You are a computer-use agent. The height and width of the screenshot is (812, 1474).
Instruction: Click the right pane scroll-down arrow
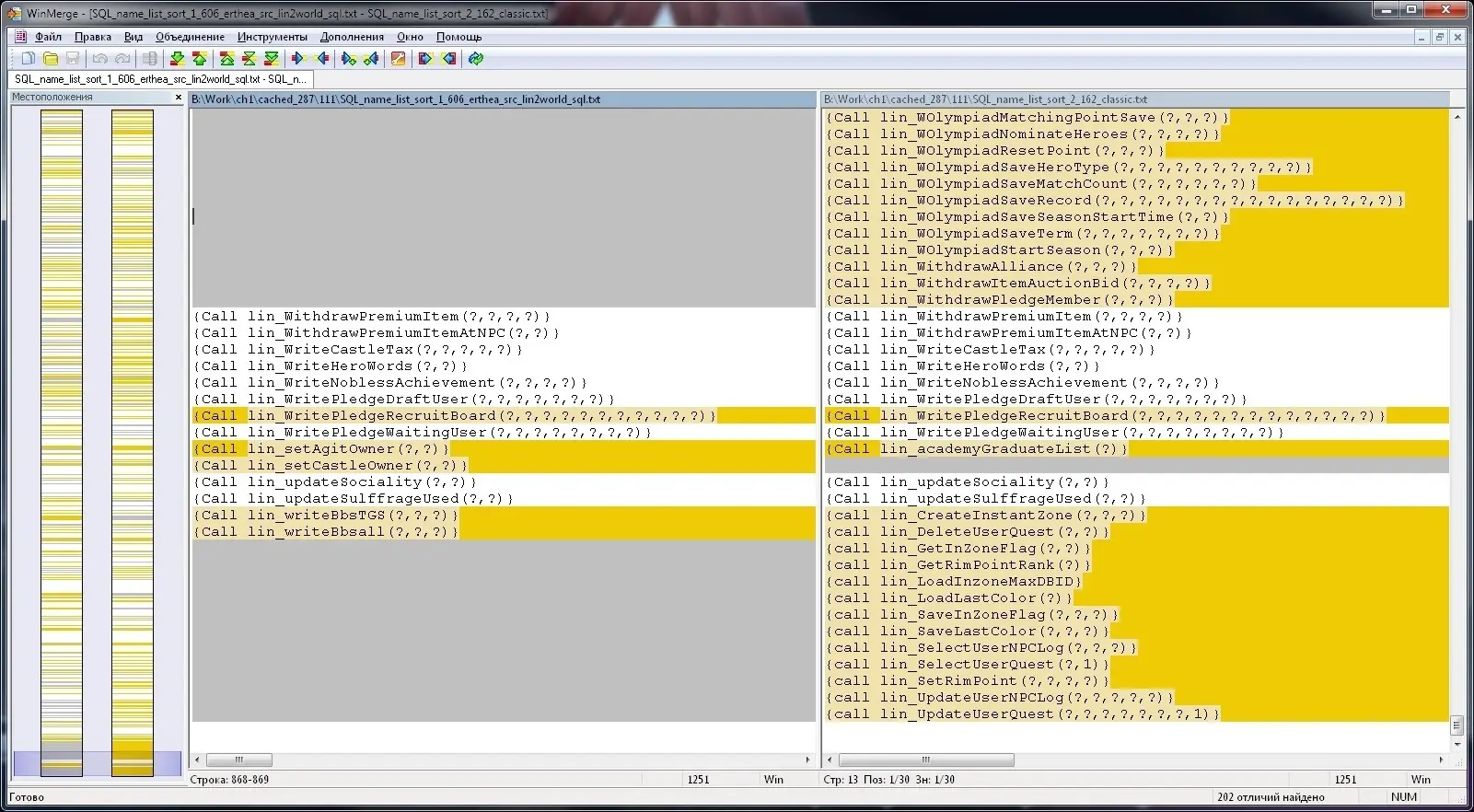(1457, 745)
